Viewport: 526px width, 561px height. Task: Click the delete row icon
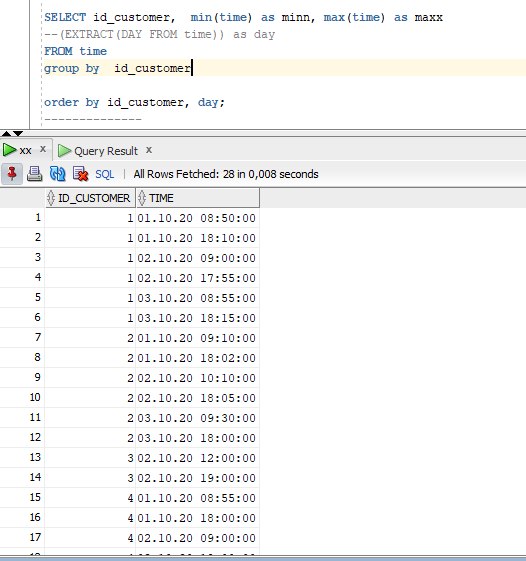click(x=80, y=174)
